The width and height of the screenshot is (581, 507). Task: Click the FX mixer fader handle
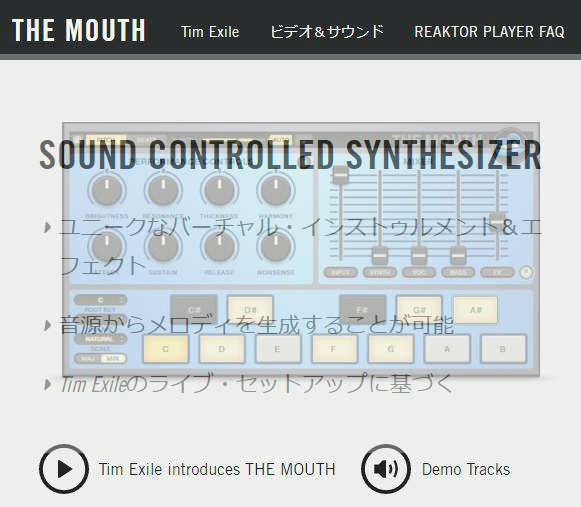tap(497, 222)
